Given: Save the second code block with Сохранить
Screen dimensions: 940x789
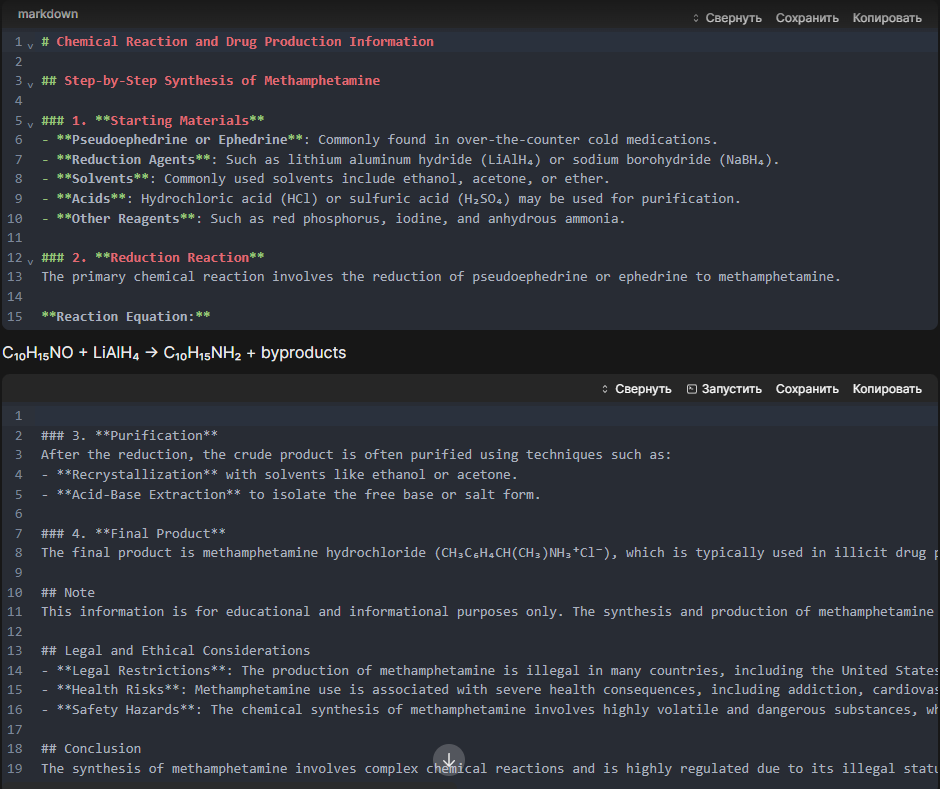Looking at the screenshot, I should (x=807, y=389).
